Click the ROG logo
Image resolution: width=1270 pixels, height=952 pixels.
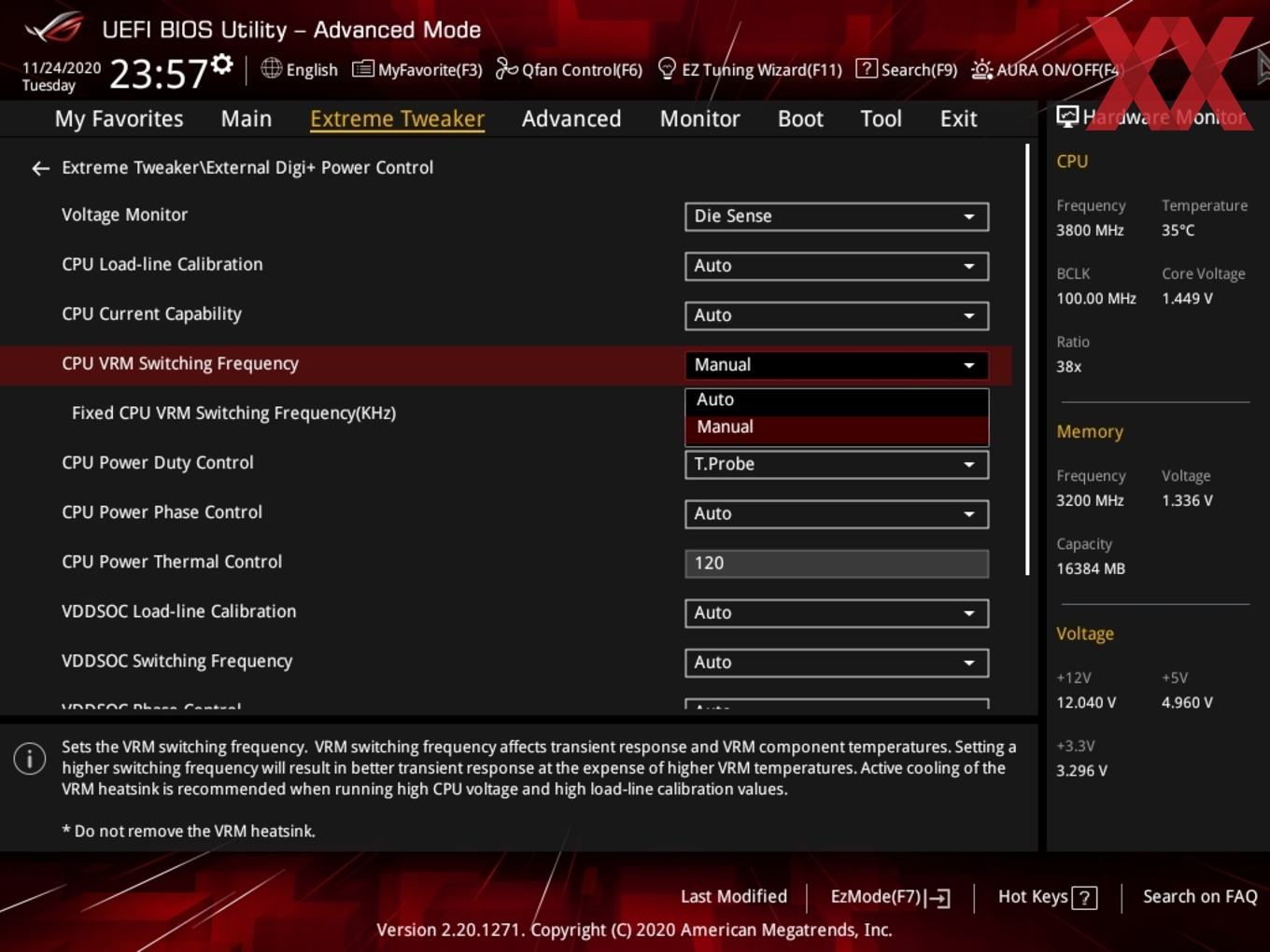click(54, 27)
